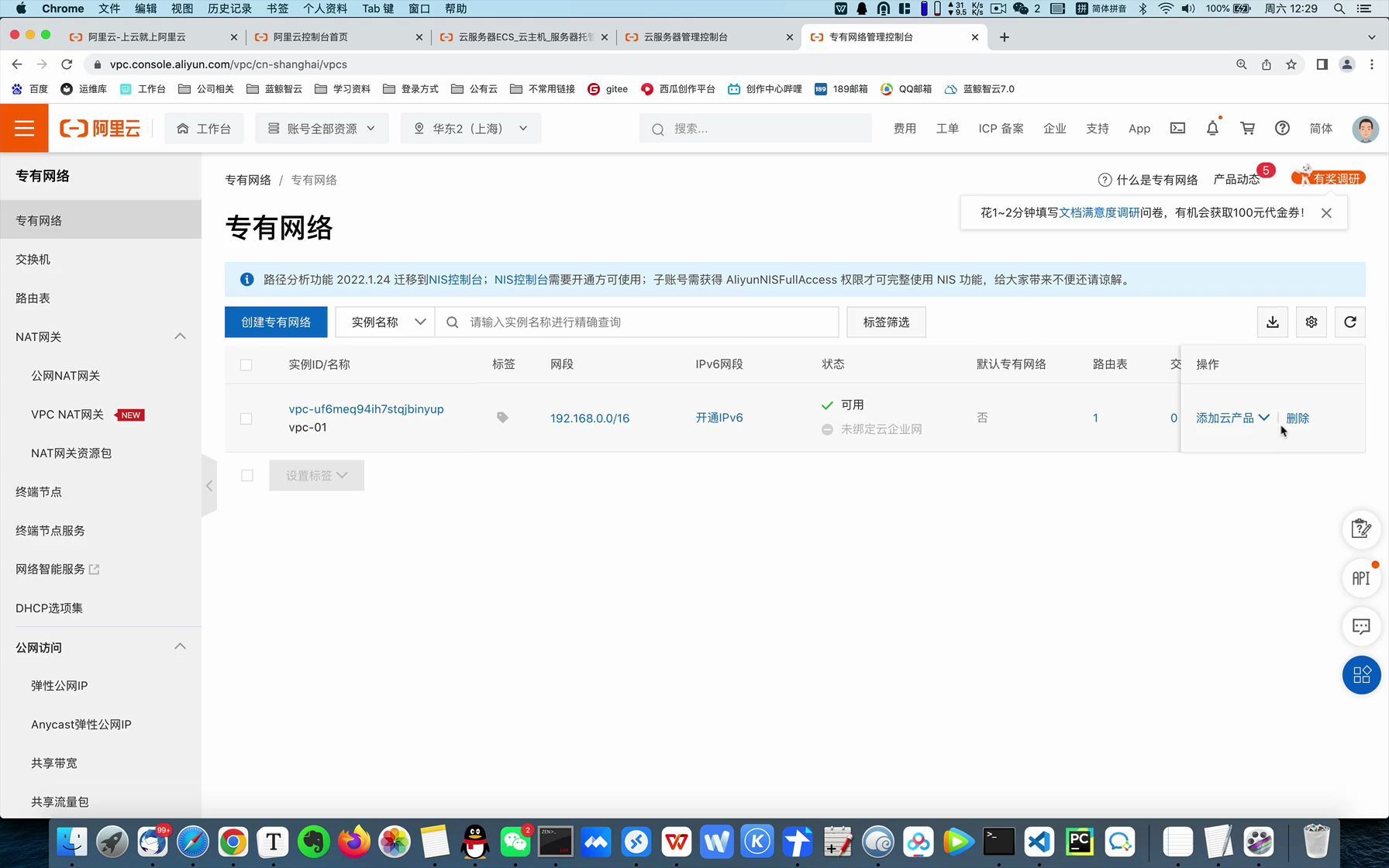Open Chrome's tab search chevron

(x=1371, y=37)
